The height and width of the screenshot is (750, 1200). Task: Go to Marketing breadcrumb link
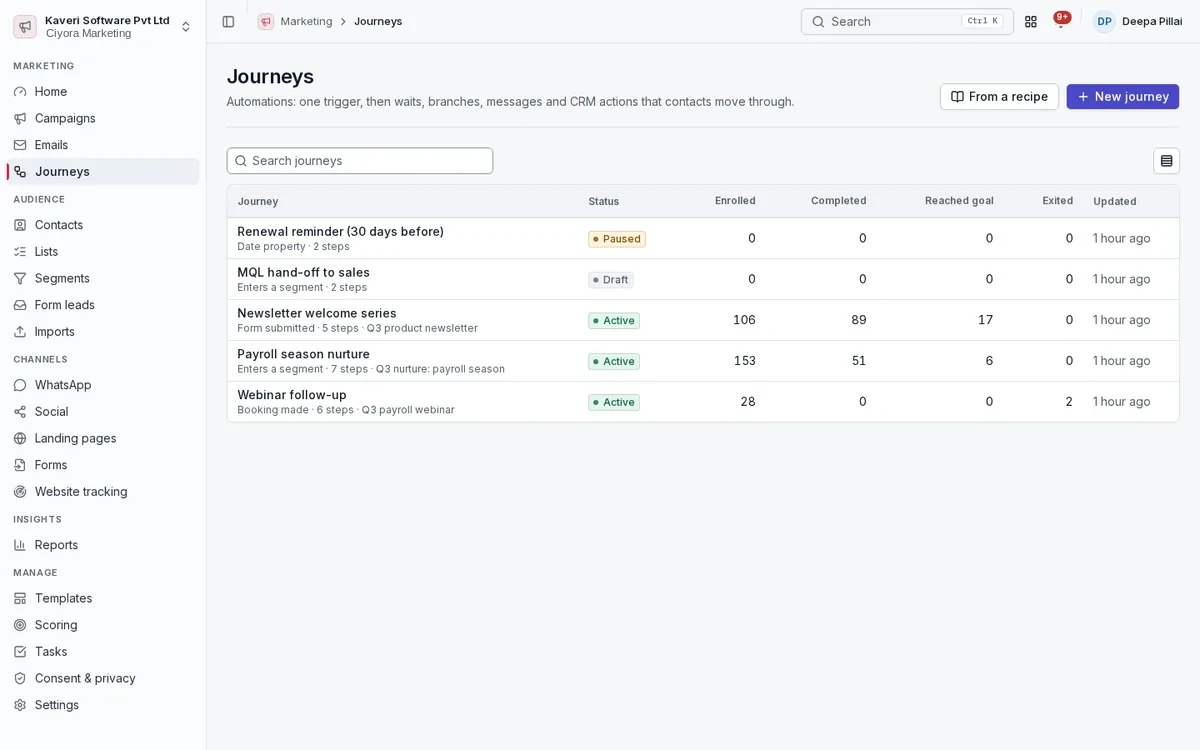[x=306, y=21]
